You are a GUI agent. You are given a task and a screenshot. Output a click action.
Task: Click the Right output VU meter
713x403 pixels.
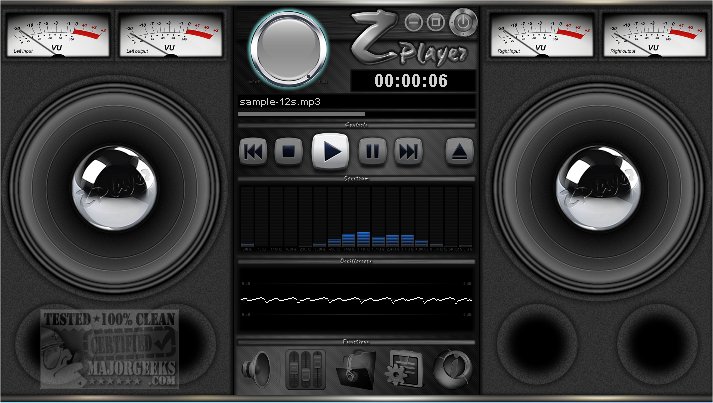tap(655, 35)
